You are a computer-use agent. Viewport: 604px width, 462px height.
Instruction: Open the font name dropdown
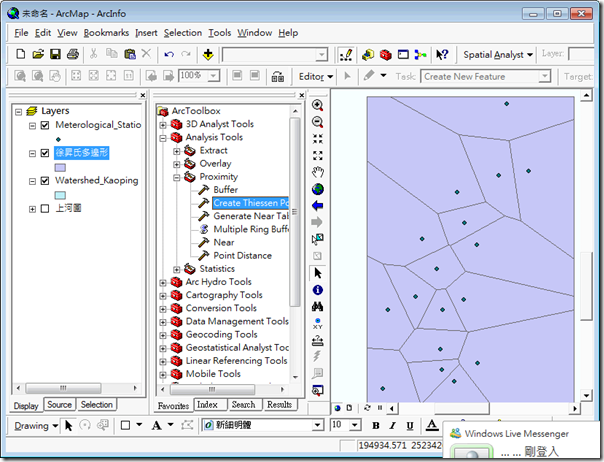[x=317, y=425]
